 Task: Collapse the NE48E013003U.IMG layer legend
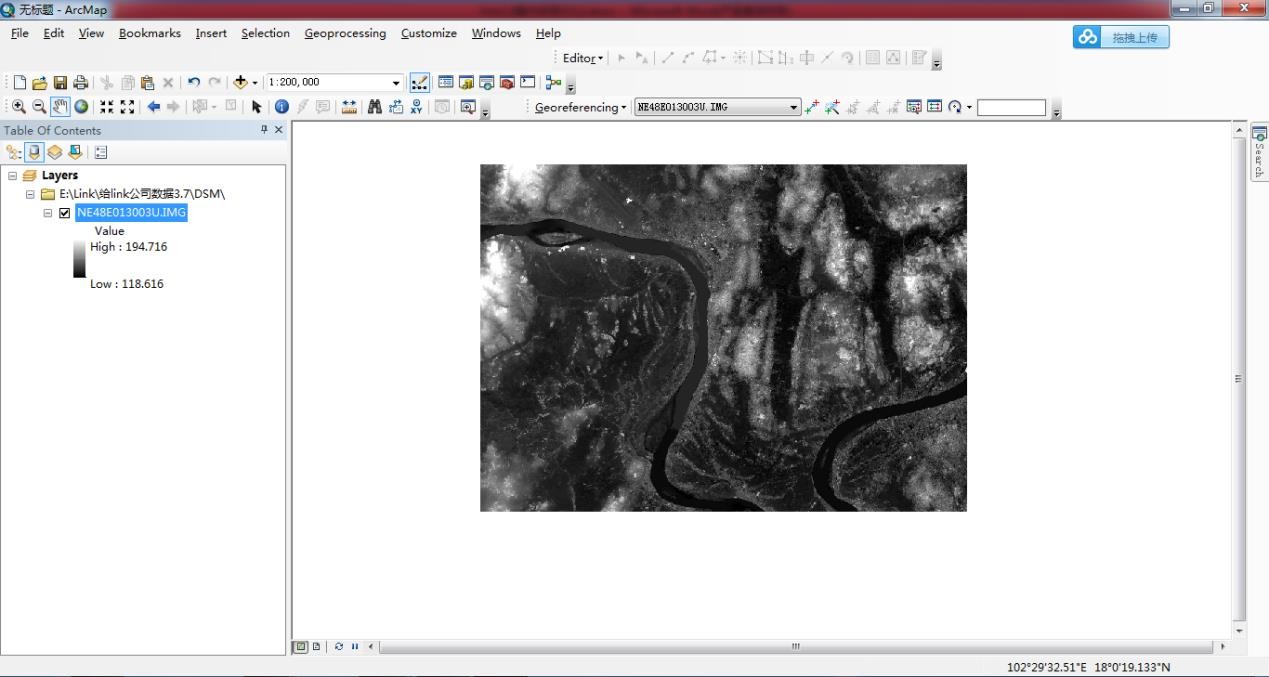pyautogui.click(x=48, y=213)
